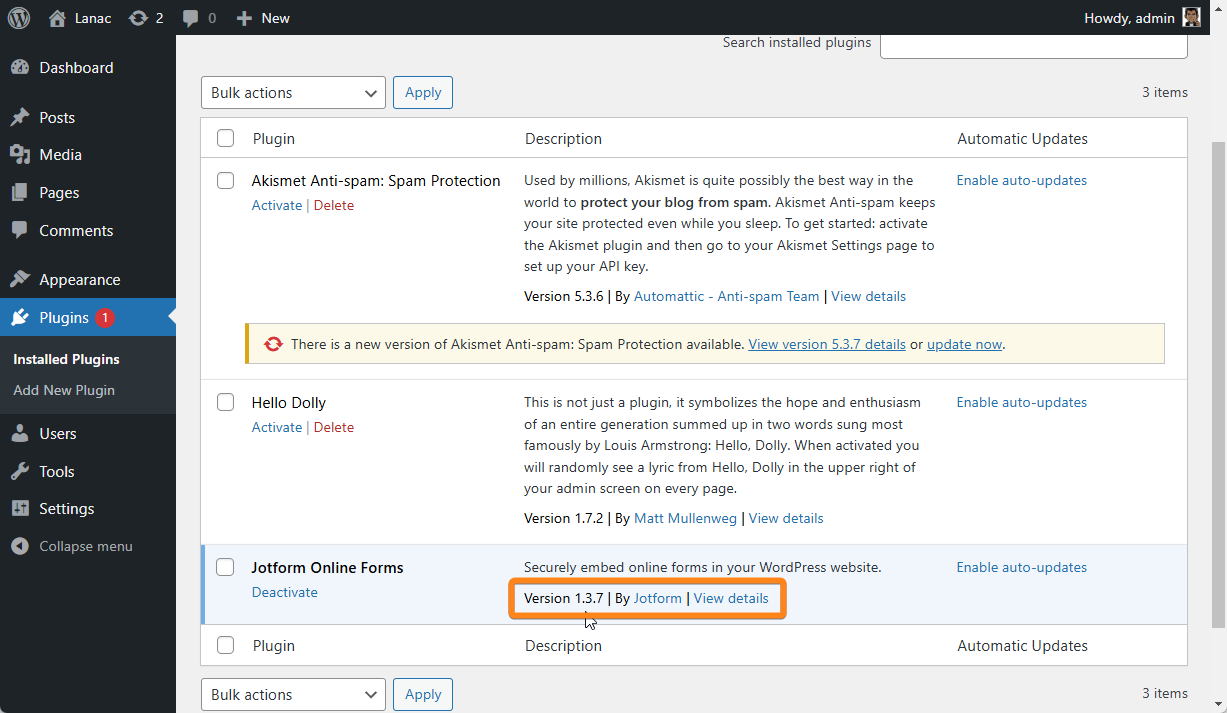Click the WordPress logo icon
1227x713 pixels.
coord(19,18)
